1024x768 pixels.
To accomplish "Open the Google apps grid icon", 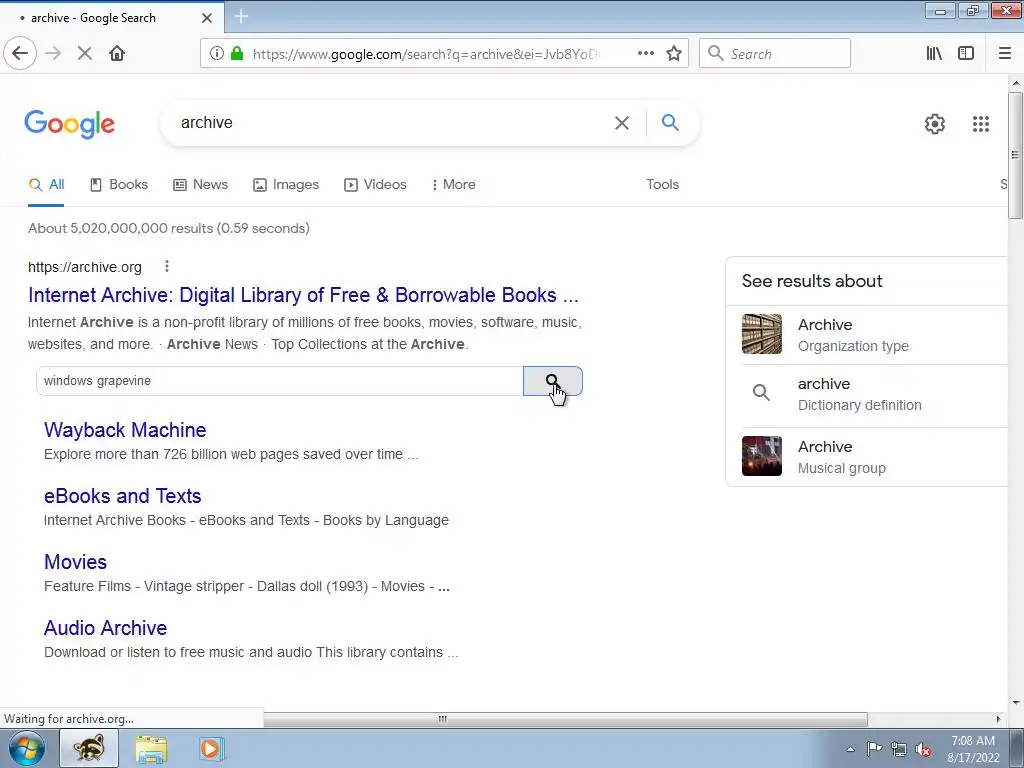I will click(x=980, y=123).
